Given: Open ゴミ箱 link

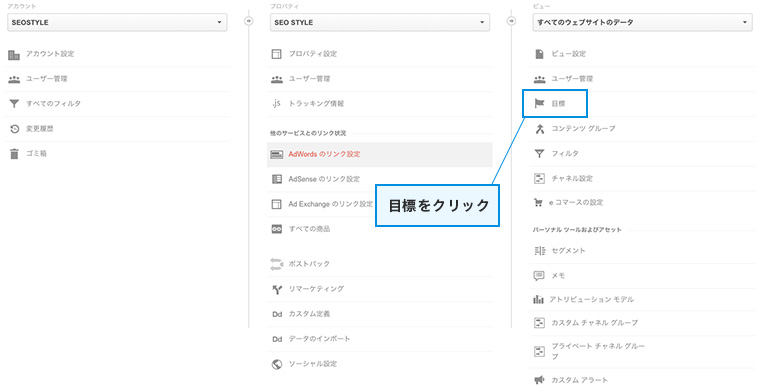Looking at the screenshot, I should pos(36,153).
